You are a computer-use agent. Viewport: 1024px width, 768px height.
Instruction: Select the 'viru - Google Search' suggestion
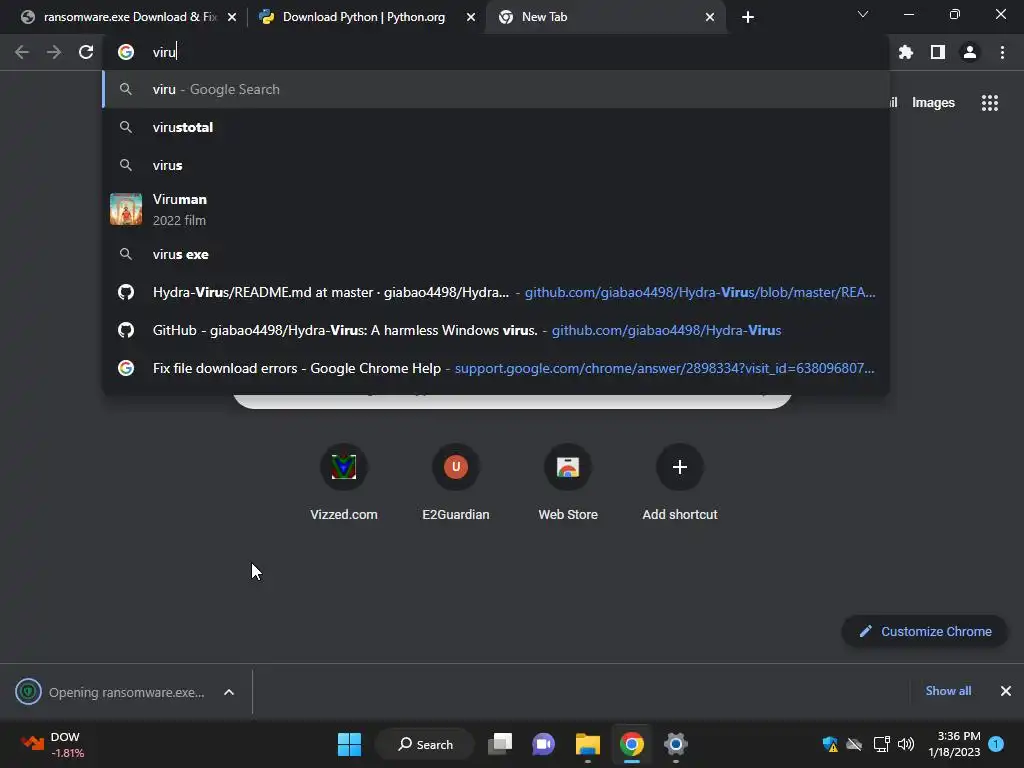[x=496, y=89]
